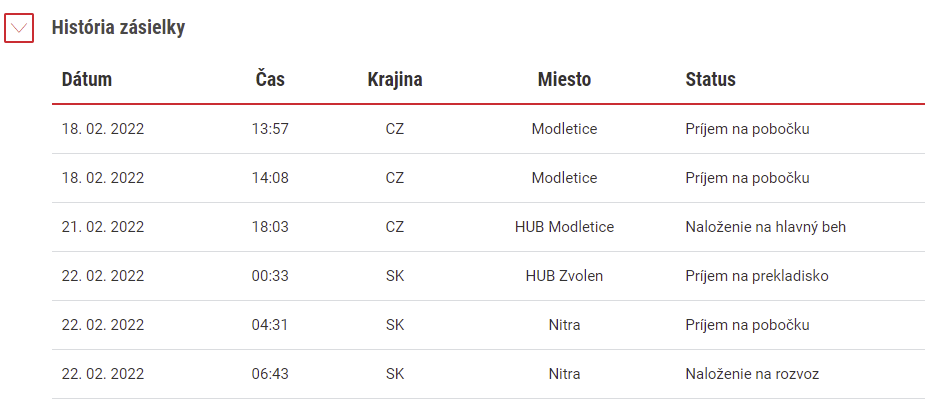Click the Krajina column header
This screenshot has height=413, width=925.
[395, 79]
